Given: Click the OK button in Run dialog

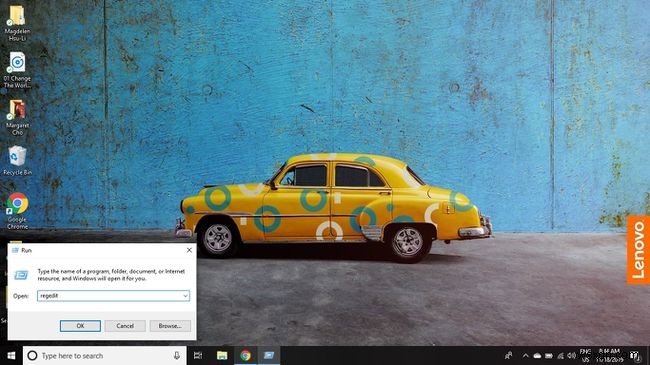Looking at the screenshot, I should [x=80, y=326].
